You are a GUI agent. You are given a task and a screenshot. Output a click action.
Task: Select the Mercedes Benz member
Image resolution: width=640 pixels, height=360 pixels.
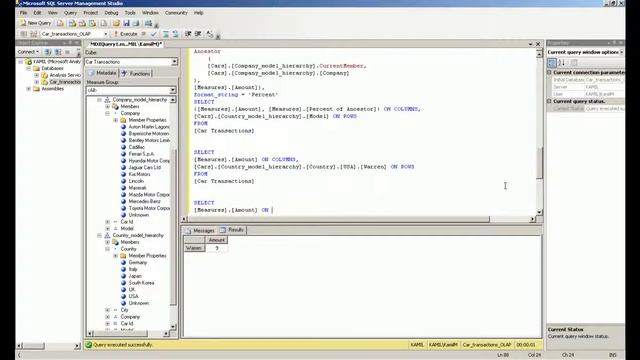pos(144,201)
